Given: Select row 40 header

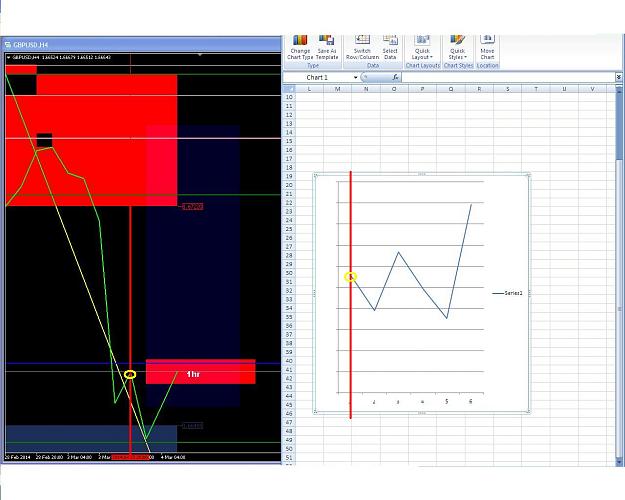Looking at the screenshot, I should [x=289, y=360].
